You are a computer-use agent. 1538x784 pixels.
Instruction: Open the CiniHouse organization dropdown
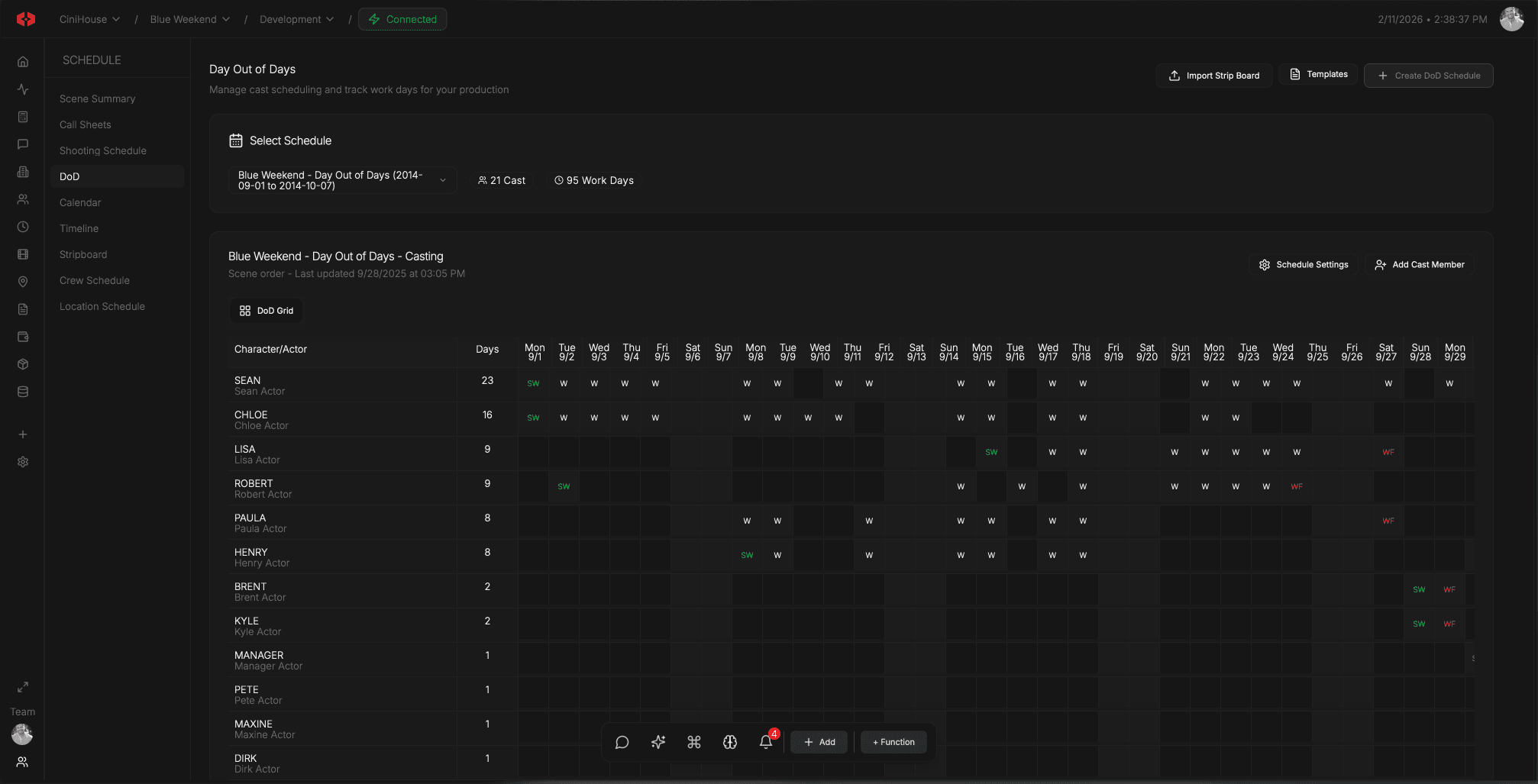tap(89, 19)
